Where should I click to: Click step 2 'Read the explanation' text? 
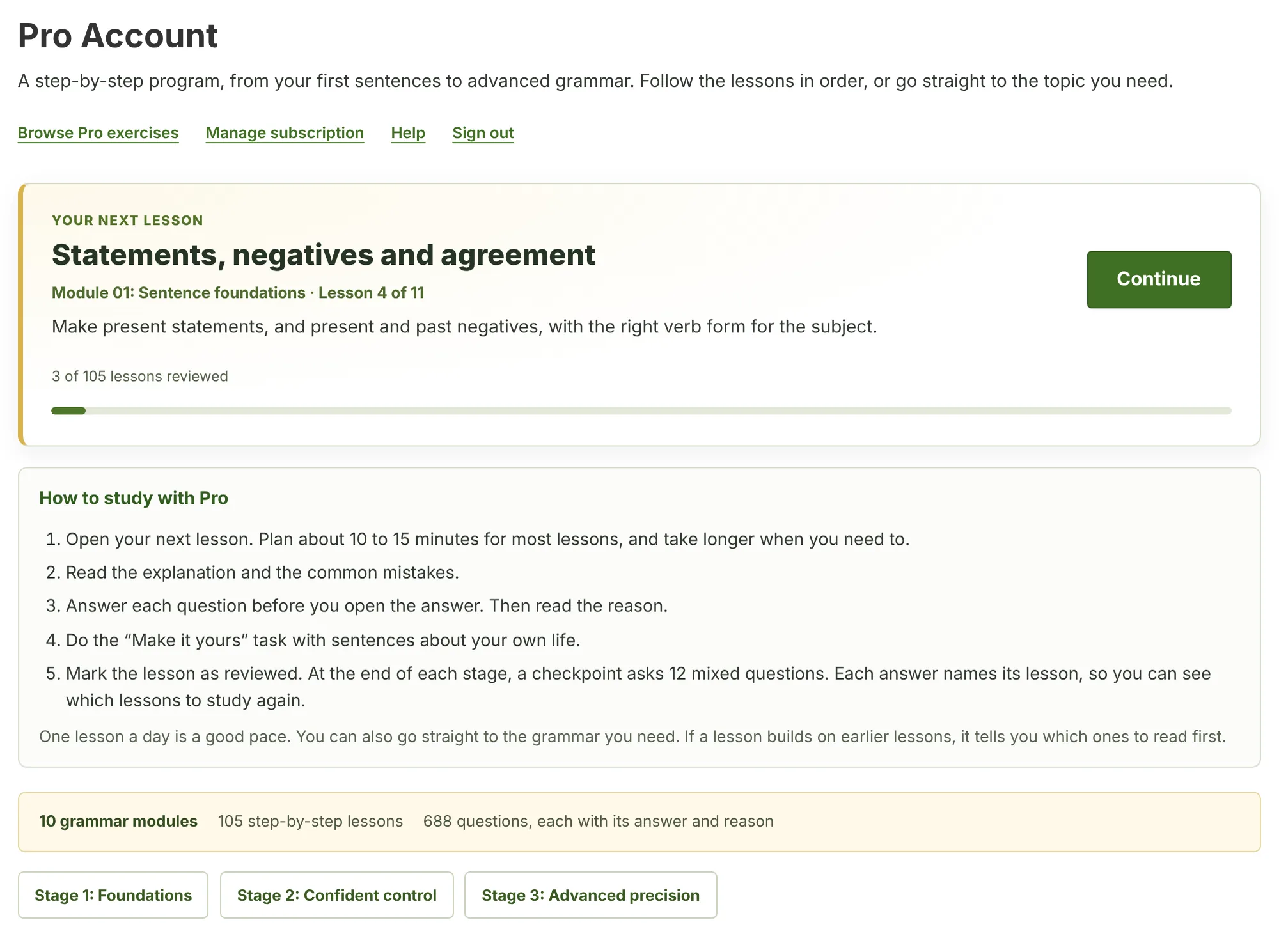pyautogui.click(x=262, y=572)
